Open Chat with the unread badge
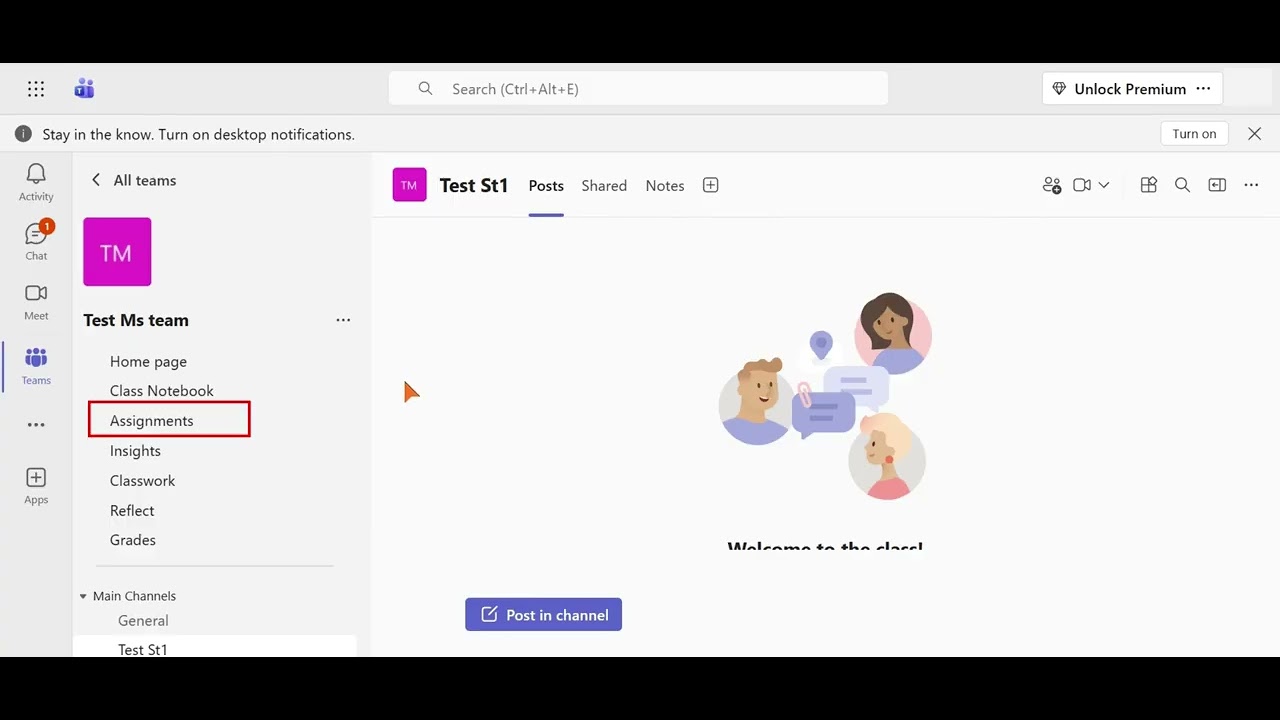 [x=36, y=241]
